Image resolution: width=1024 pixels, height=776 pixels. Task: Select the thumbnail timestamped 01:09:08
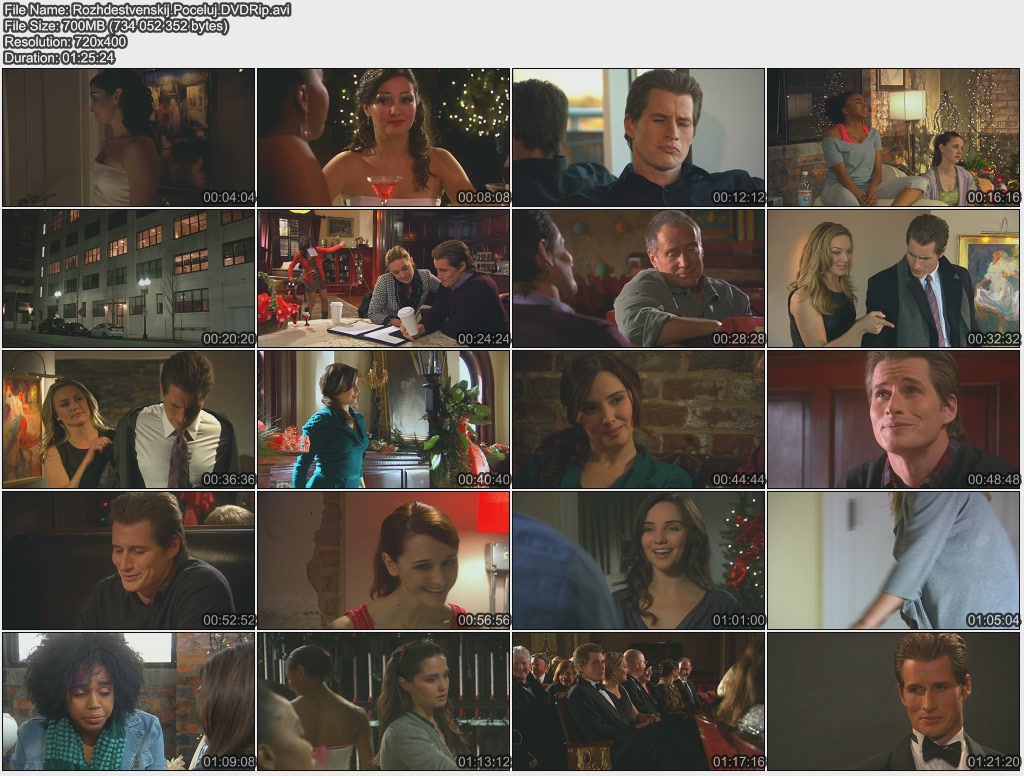coord(129,701)
